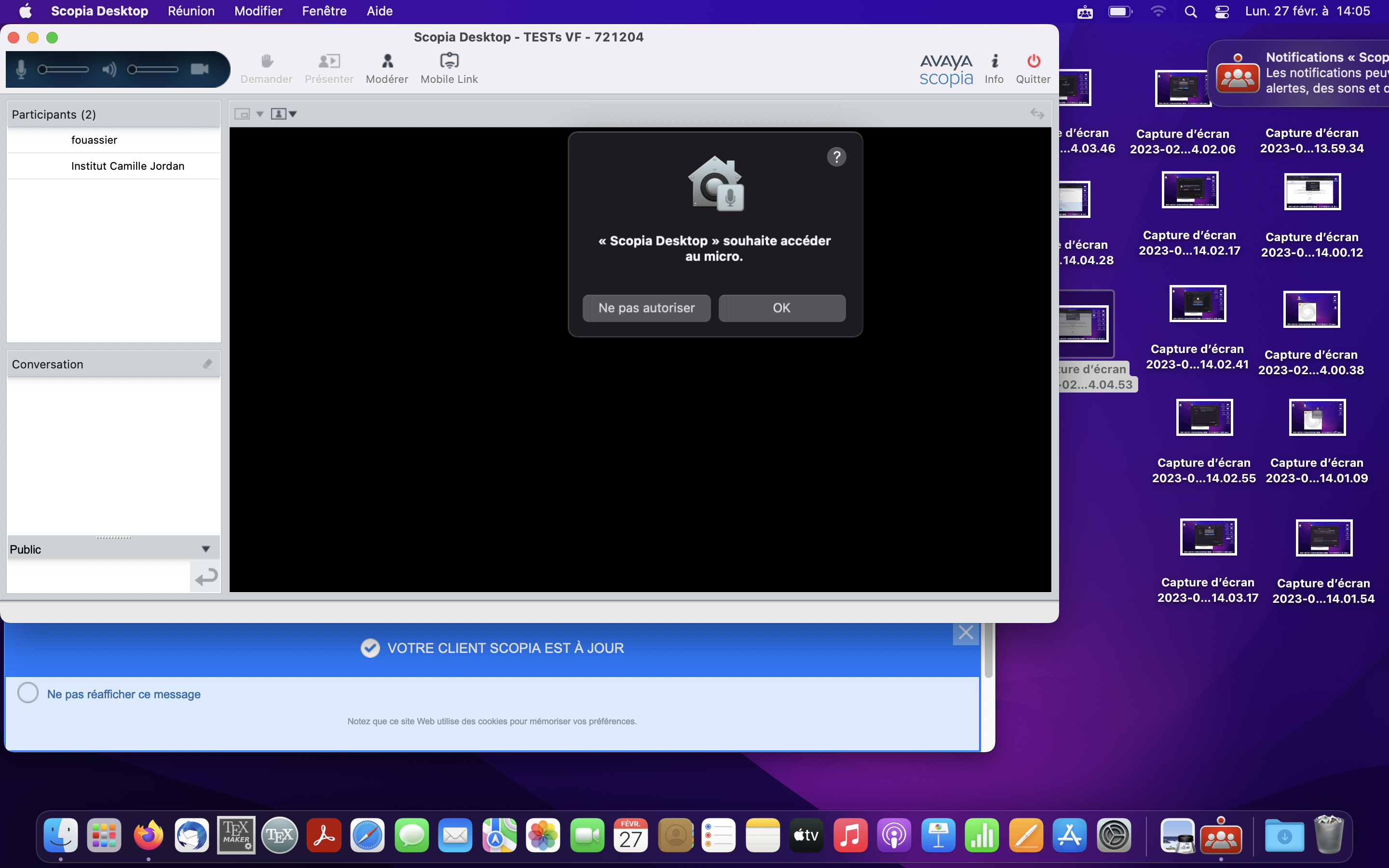This screenshot has height=868, width=1389.
Task: Click the send message arrow icon
Action: (x=205, y=576)
